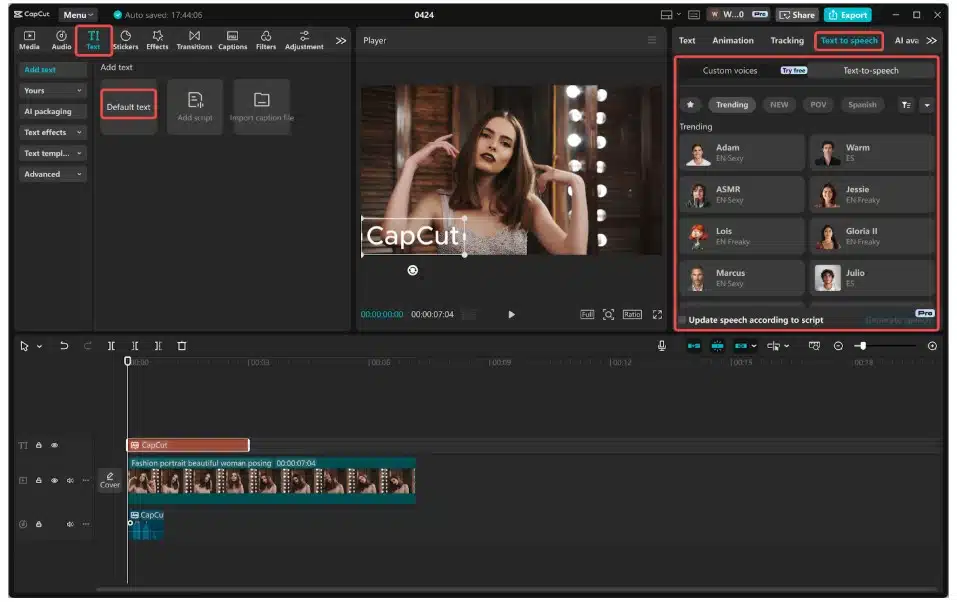Click the undo arrow in timeline toolbar

point(64,345)
